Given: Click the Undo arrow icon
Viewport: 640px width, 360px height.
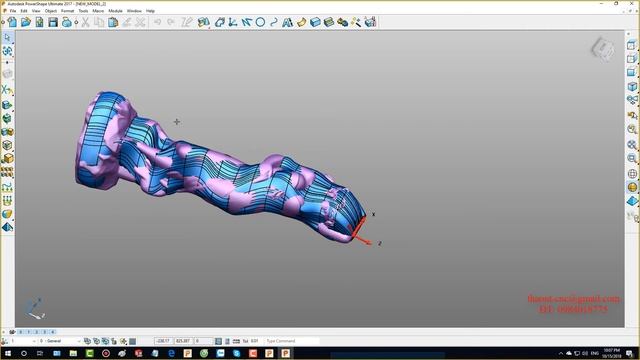Looking at the screenshot, I should coord(157,22).
